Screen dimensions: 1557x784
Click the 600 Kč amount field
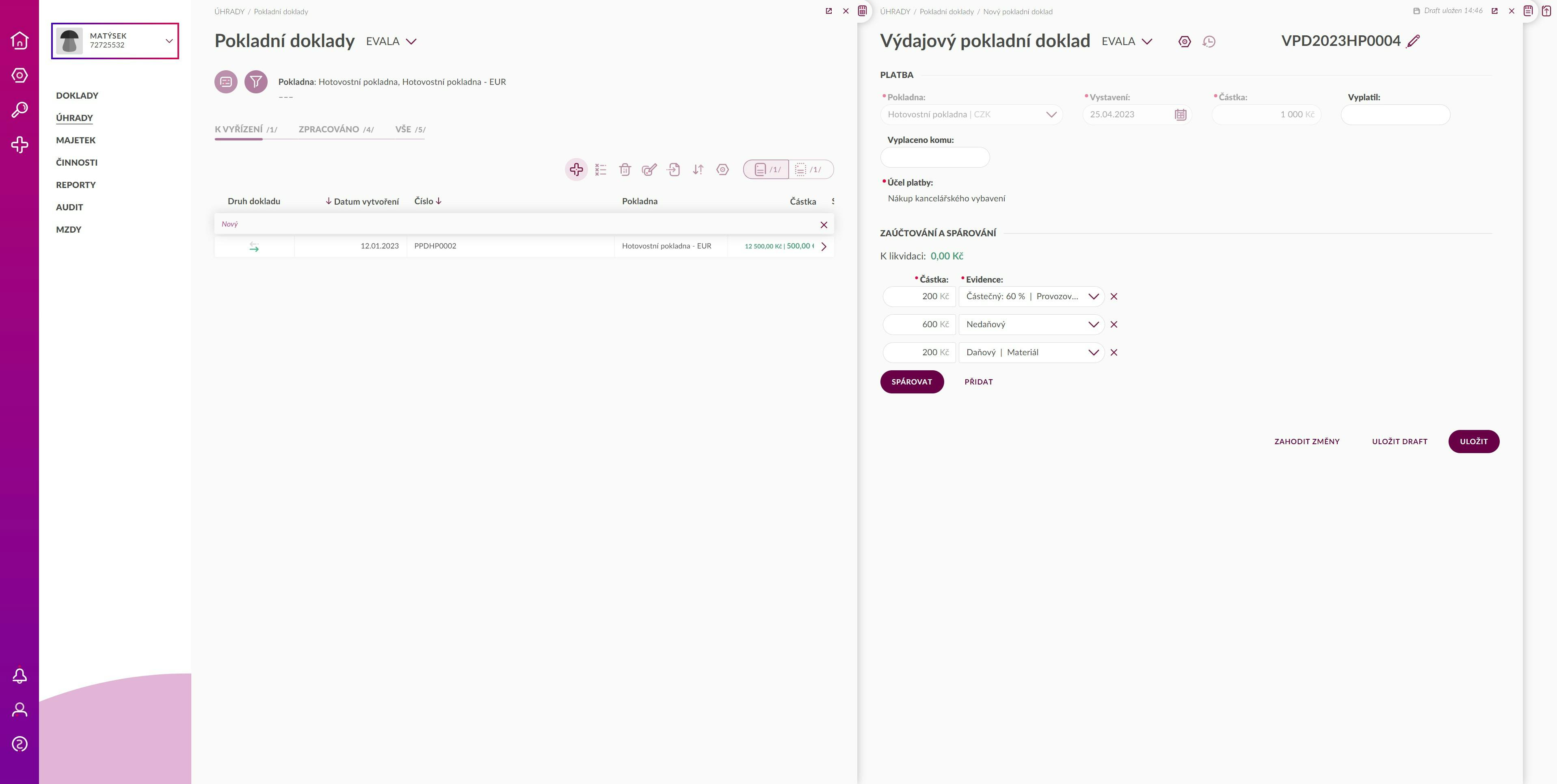(x=919, y=324)
